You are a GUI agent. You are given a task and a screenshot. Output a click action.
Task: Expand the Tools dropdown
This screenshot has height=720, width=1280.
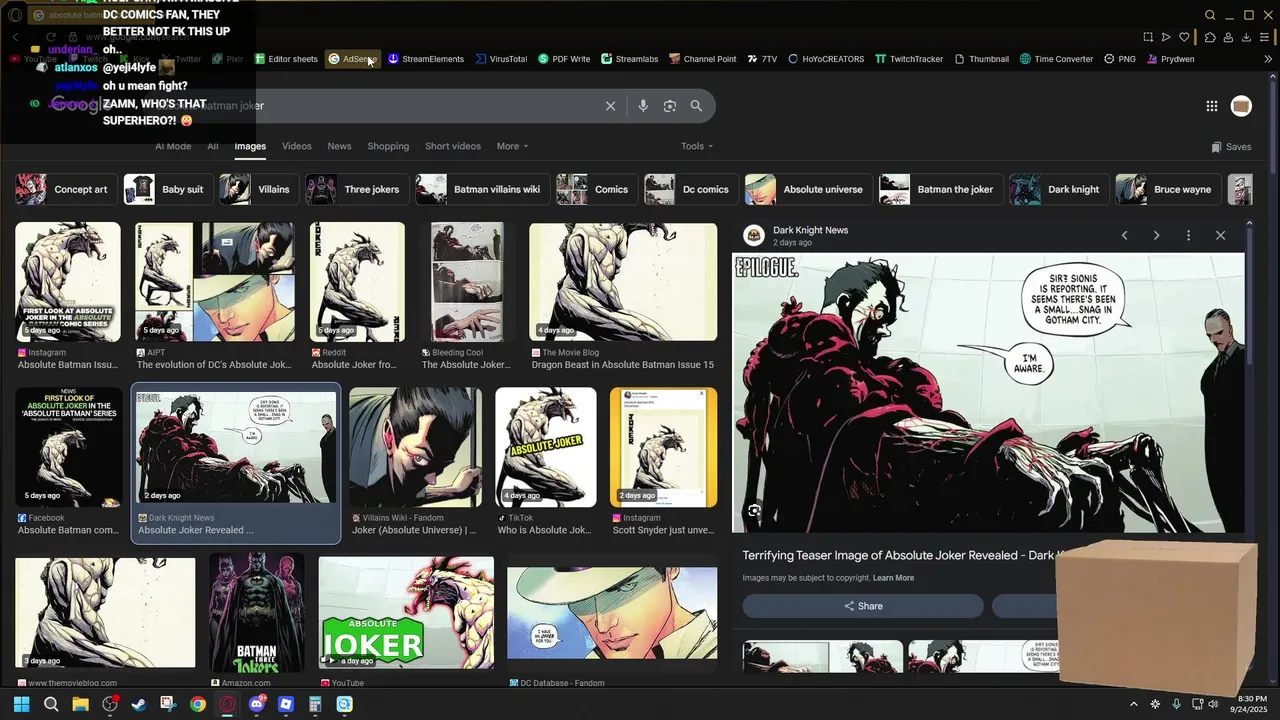697,146
